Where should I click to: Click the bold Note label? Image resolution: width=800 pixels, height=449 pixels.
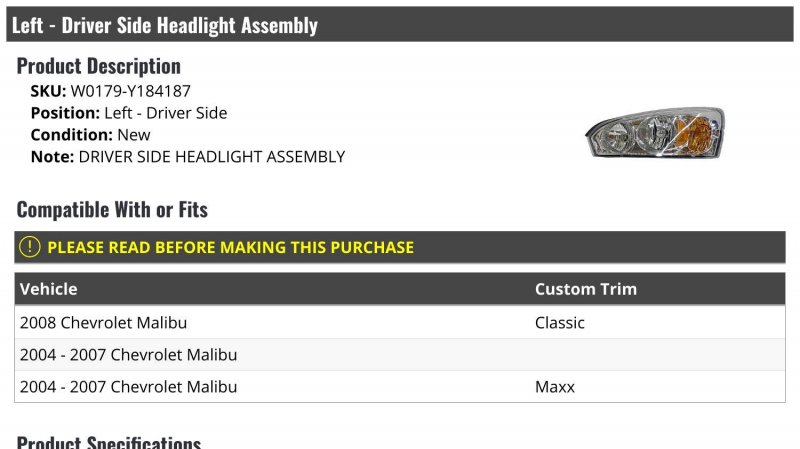52,157
